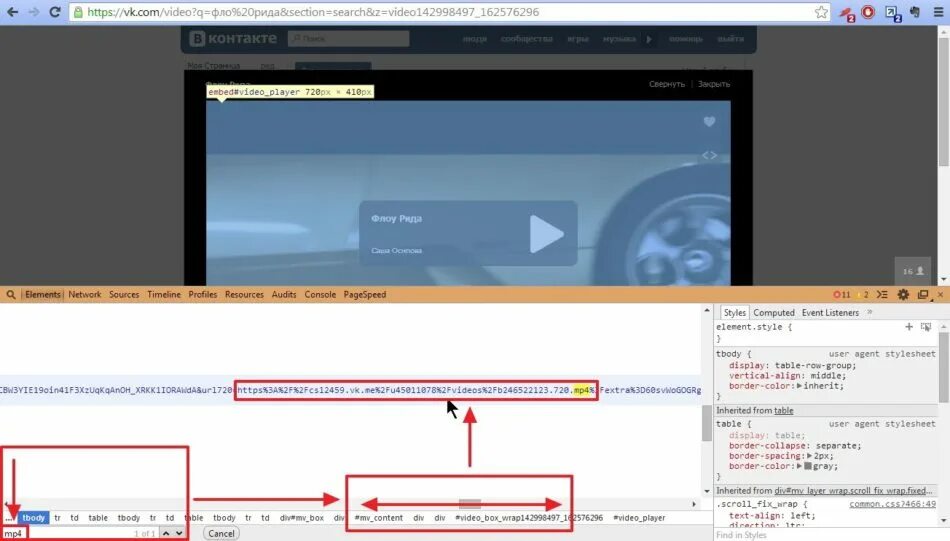The image size is (950, 541).
Task: Open the Profiles panel tab
Action: (202, 294)
